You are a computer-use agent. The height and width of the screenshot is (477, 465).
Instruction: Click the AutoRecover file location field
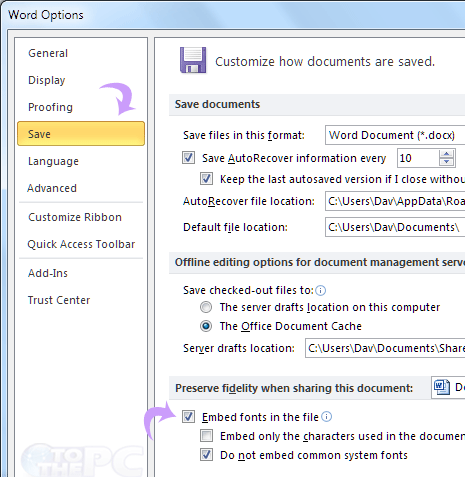[395, 201]
